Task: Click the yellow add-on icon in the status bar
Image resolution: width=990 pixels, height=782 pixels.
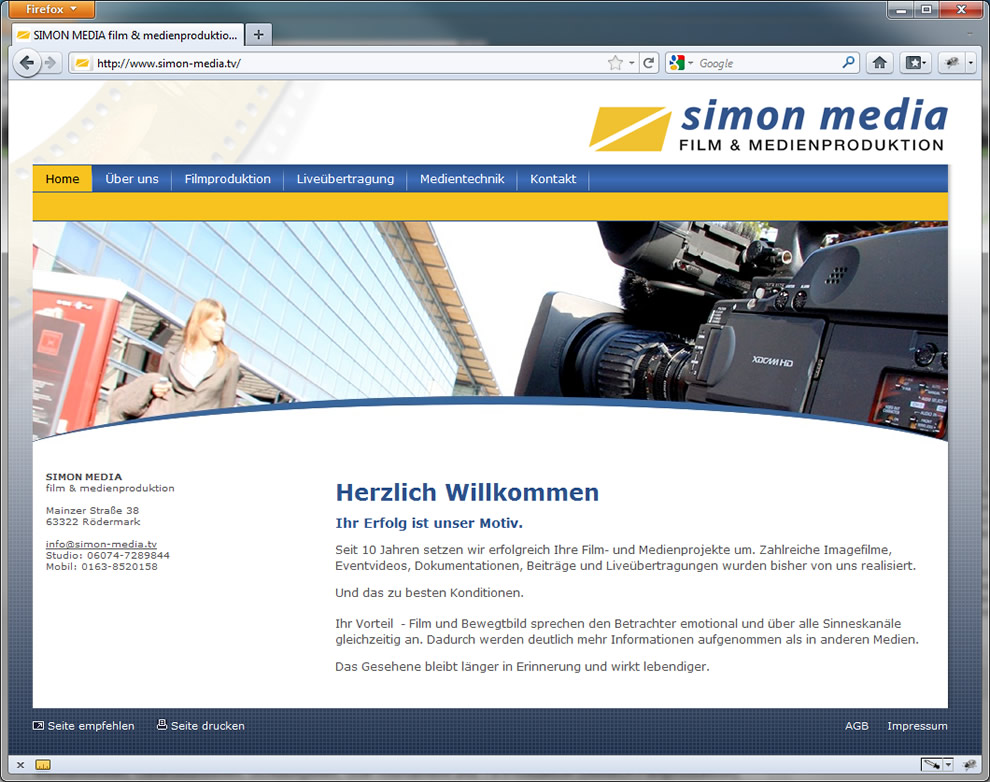Action: pyautogui.click(x=43, y=765)
